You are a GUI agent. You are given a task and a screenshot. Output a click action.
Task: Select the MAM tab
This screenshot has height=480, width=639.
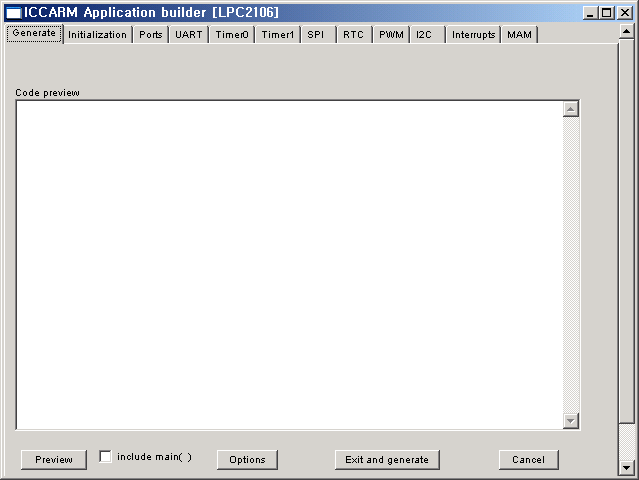tap(520, 35)
